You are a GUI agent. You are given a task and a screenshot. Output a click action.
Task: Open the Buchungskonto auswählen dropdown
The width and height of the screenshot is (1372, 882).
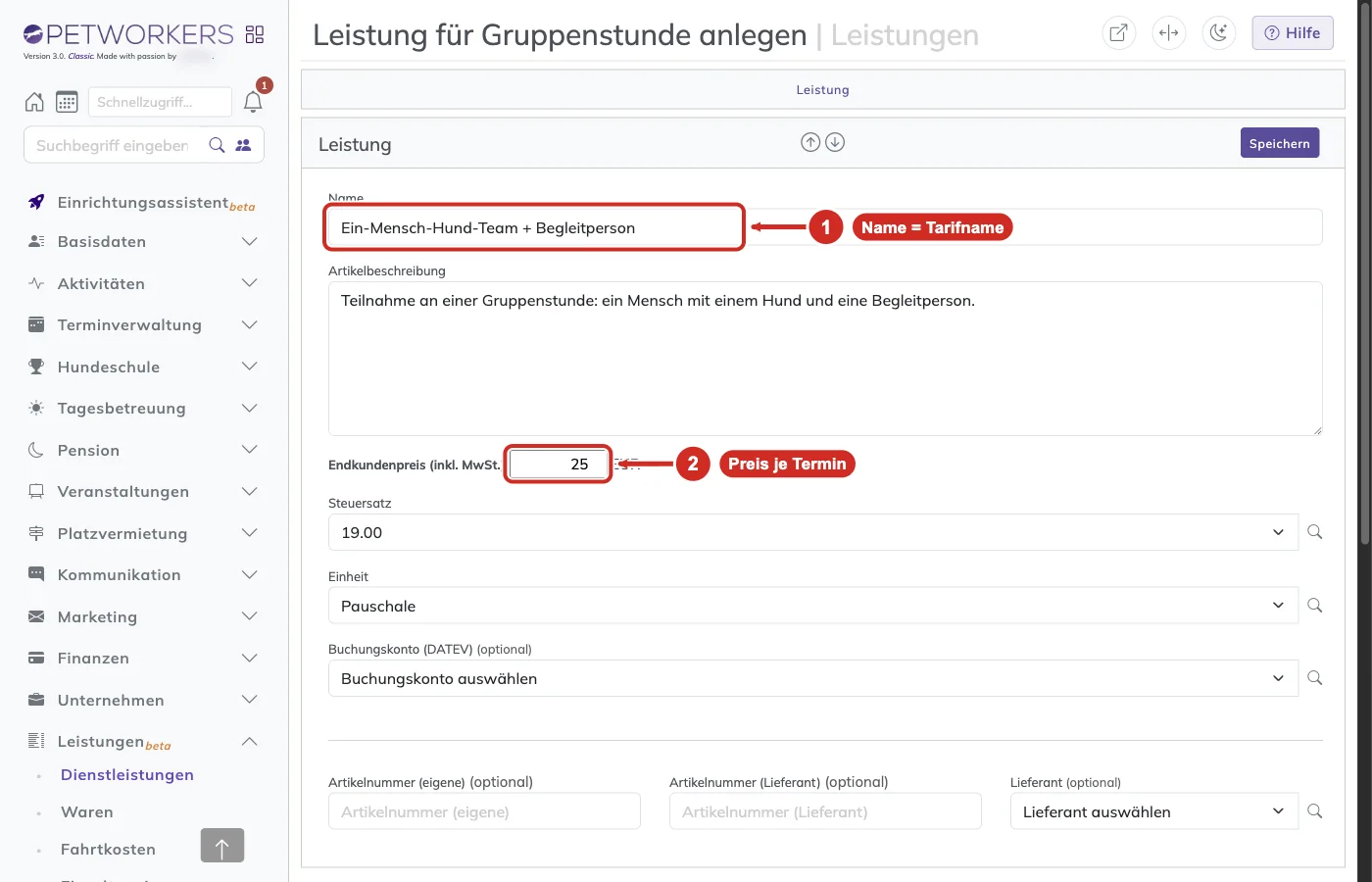pos(813,678)
